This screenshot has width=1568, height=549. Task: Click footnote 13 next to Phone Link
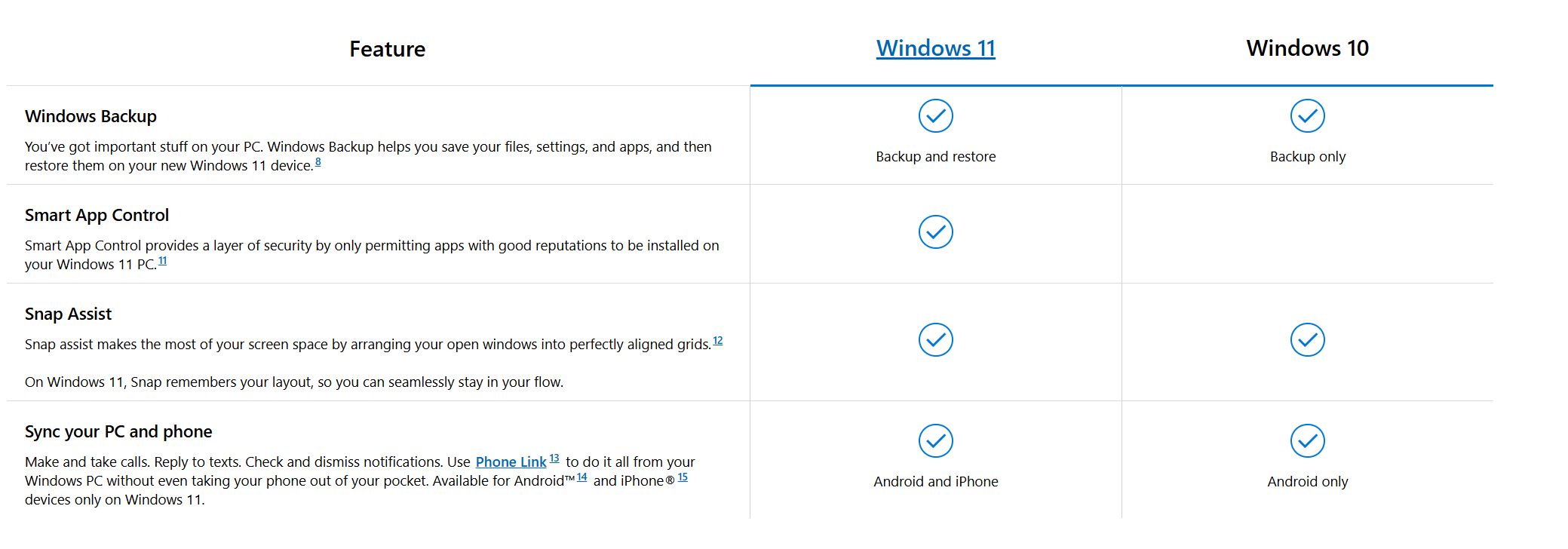(x=554, y=459)
